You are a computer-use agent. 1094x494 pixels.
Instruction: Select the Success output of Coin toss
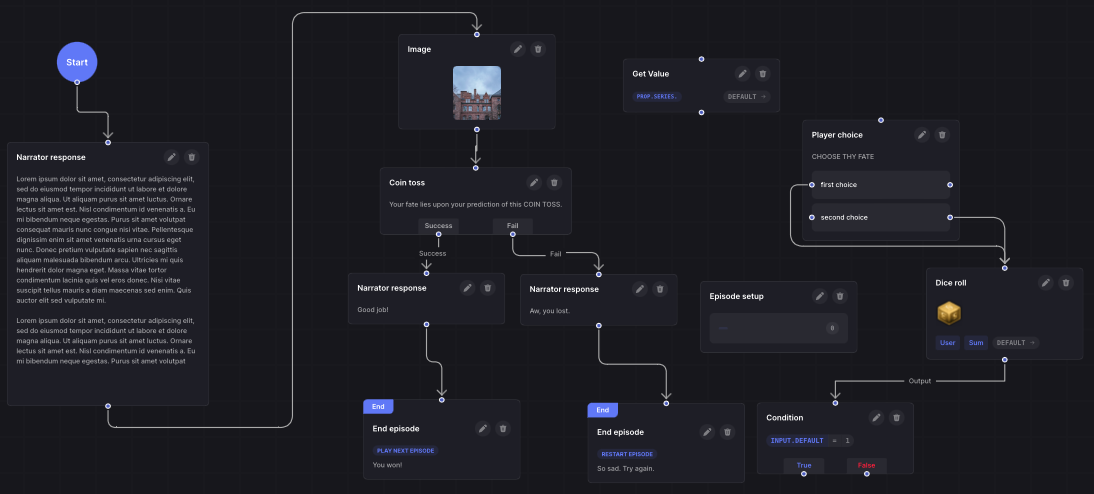pos(438,226)
